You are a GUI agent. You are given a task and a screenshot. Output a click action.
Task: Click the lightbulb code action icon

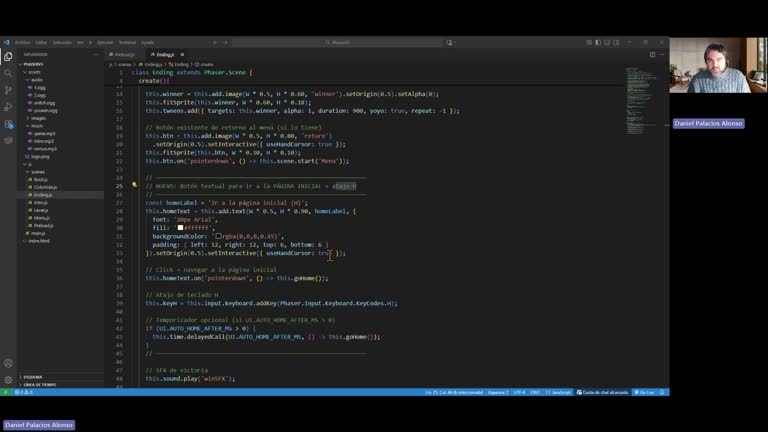coord(134,185)
